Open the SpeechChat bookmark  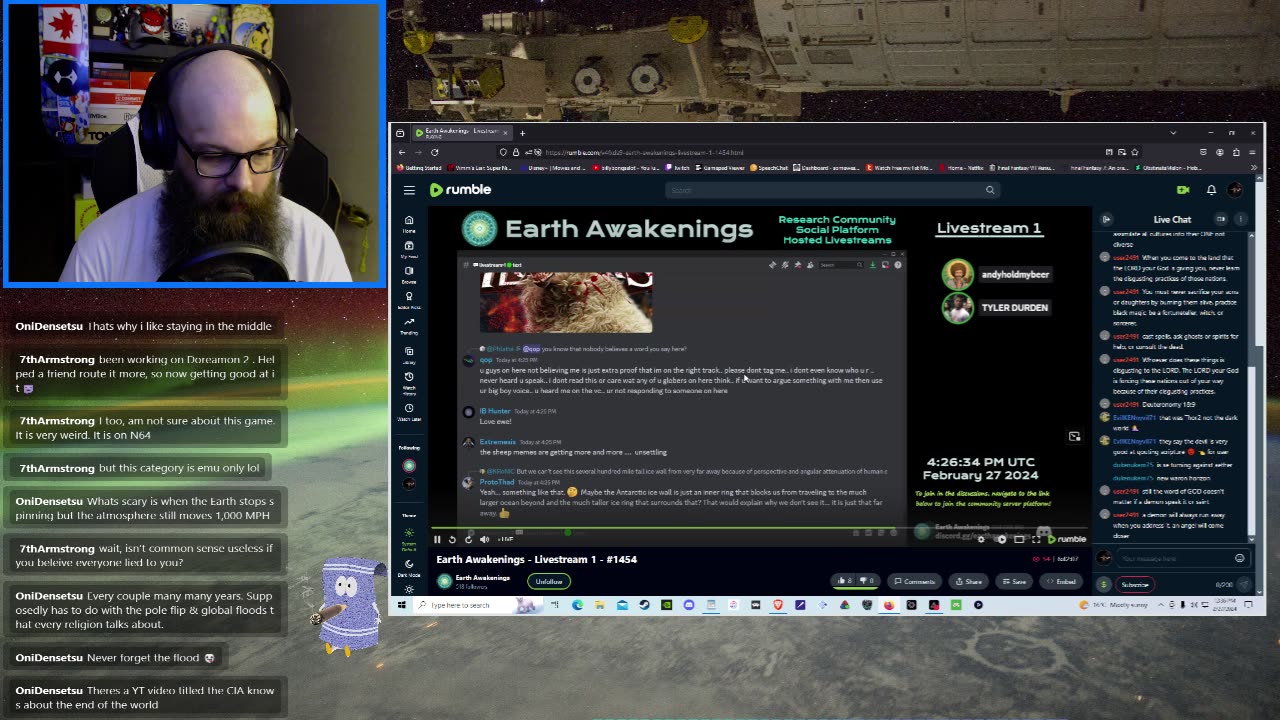pyautogui.click(x=769, y=168)
